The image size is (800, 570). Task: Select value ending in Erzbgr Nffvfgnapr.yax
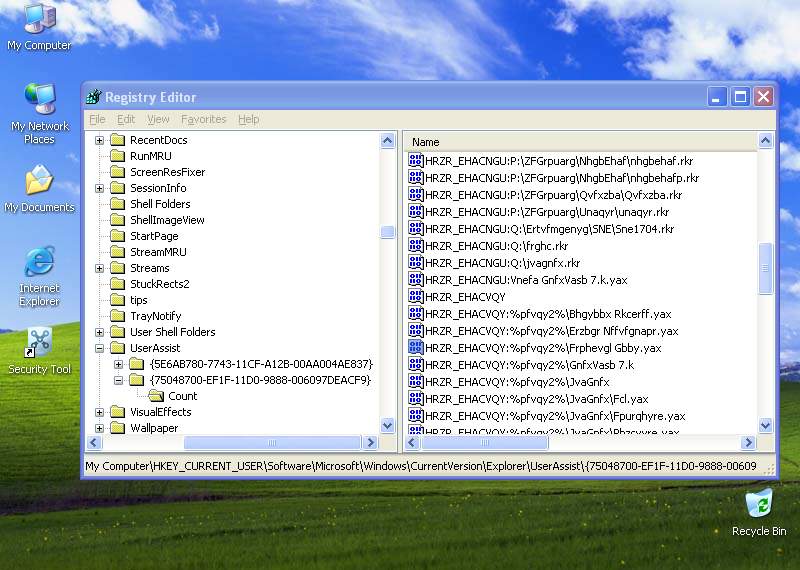552,331
